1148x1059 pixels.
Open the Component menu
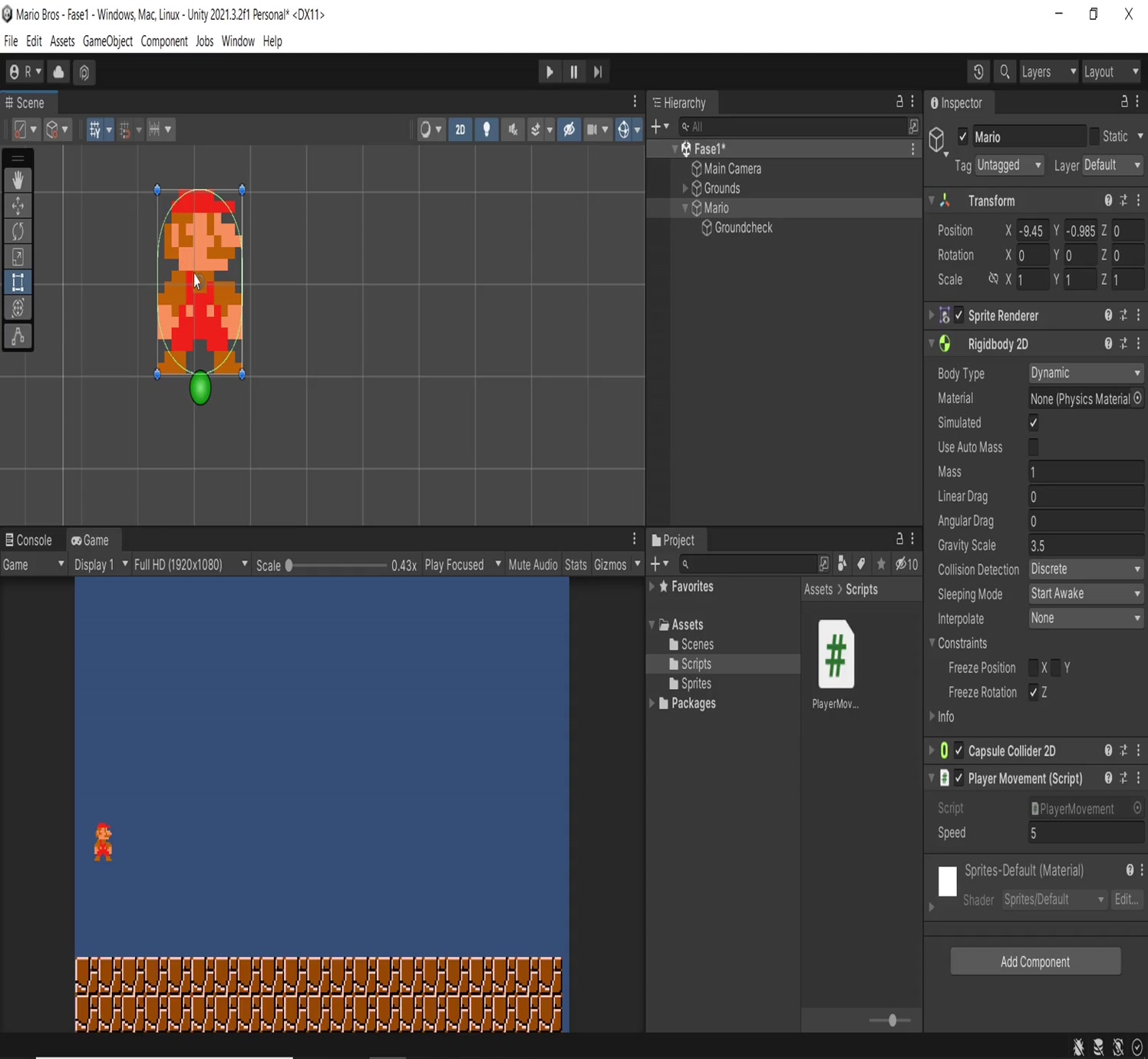(x=164, y=41)
